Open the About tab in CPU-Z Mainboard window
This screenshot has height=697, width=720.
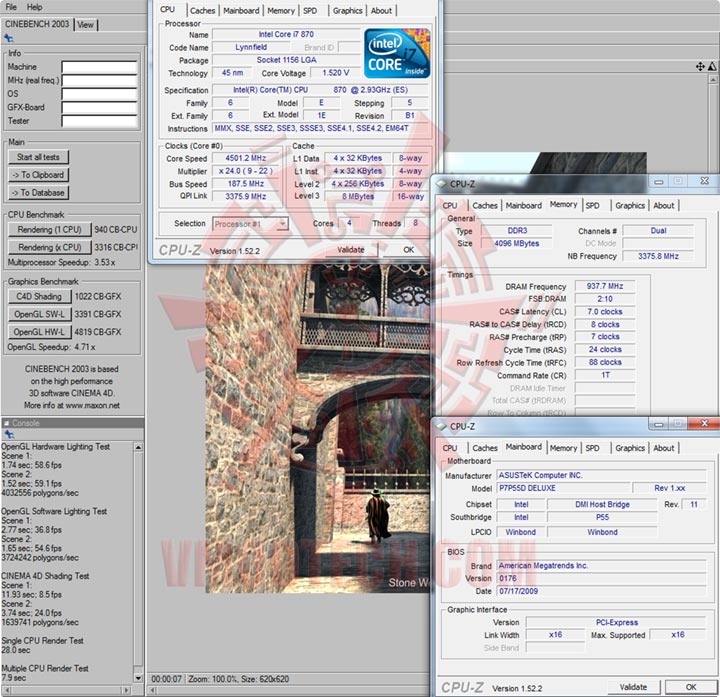664,448
